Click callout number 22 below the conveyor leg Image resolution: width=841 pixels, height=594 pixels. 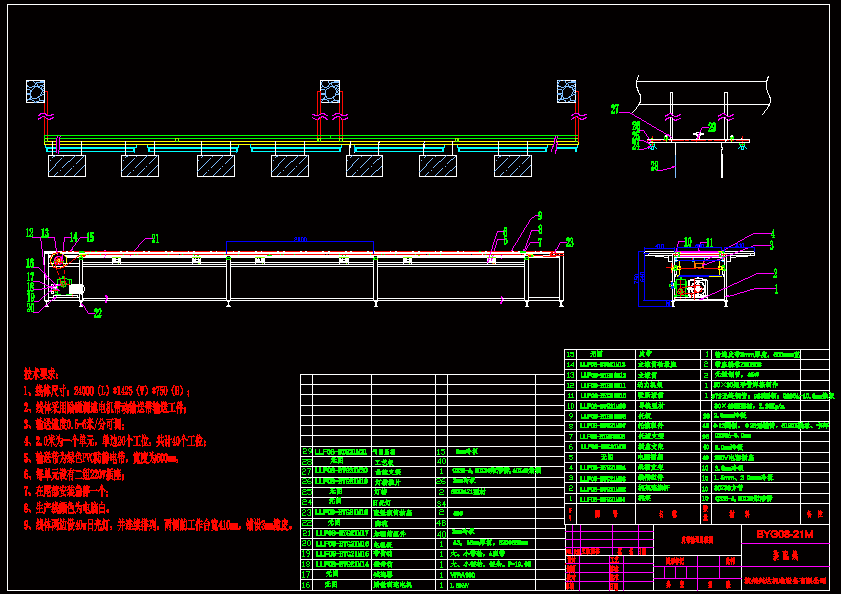pos(98,313)
